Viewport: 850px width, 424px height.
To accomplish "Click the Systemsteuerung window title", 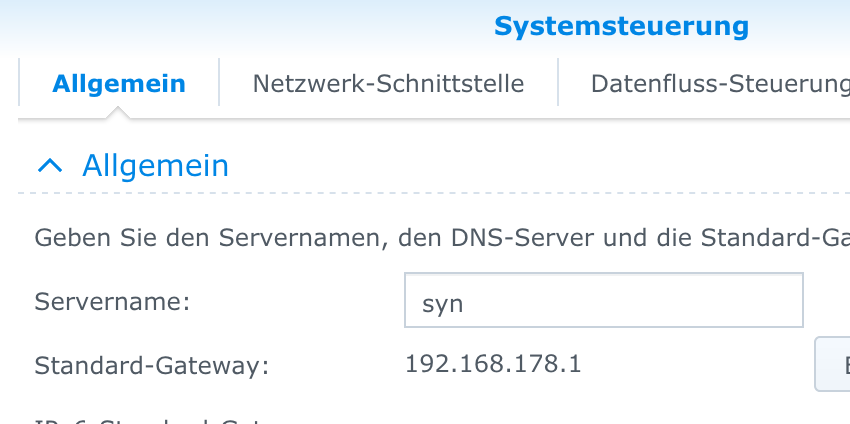I will 621,26.
